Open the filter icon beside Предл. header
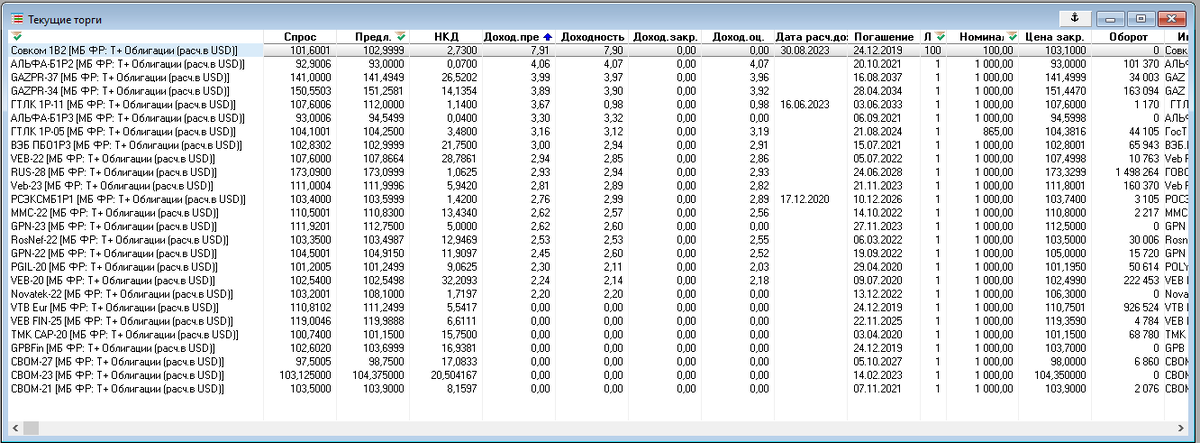The width and height of the screenshot is (1200, 443). pos(401,36)
